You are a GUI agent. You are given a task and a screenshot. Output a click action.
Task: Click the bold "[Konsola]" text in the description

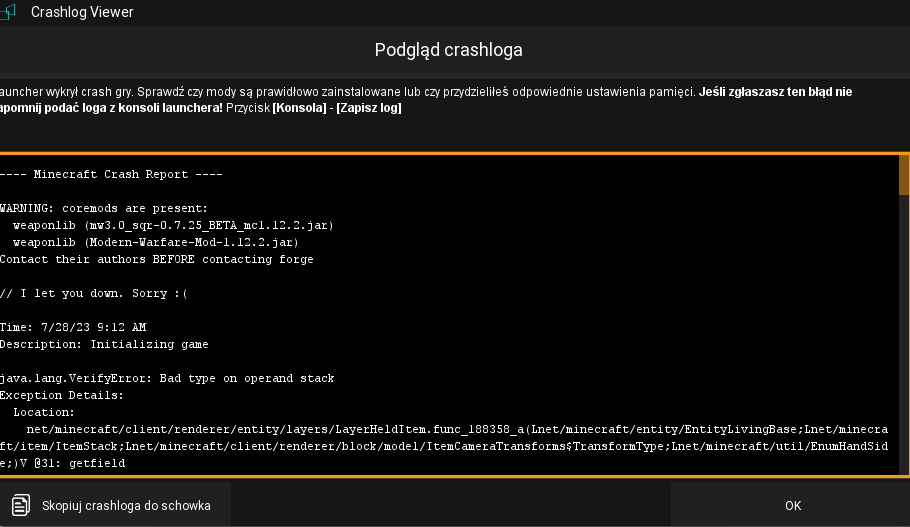(299, 108)
